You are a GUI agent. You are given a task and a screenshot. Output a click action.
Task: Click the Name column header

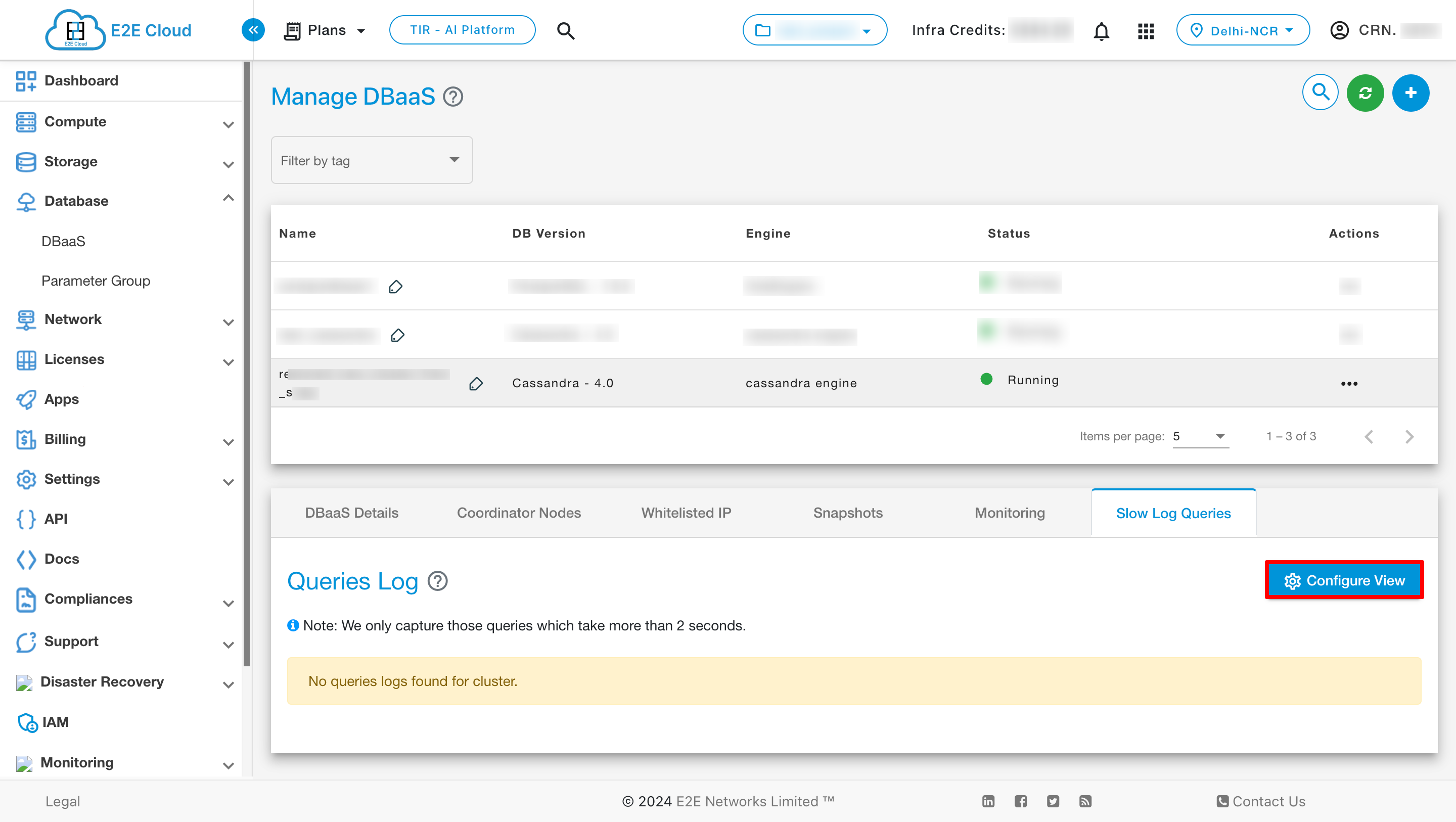pos(297,234)
